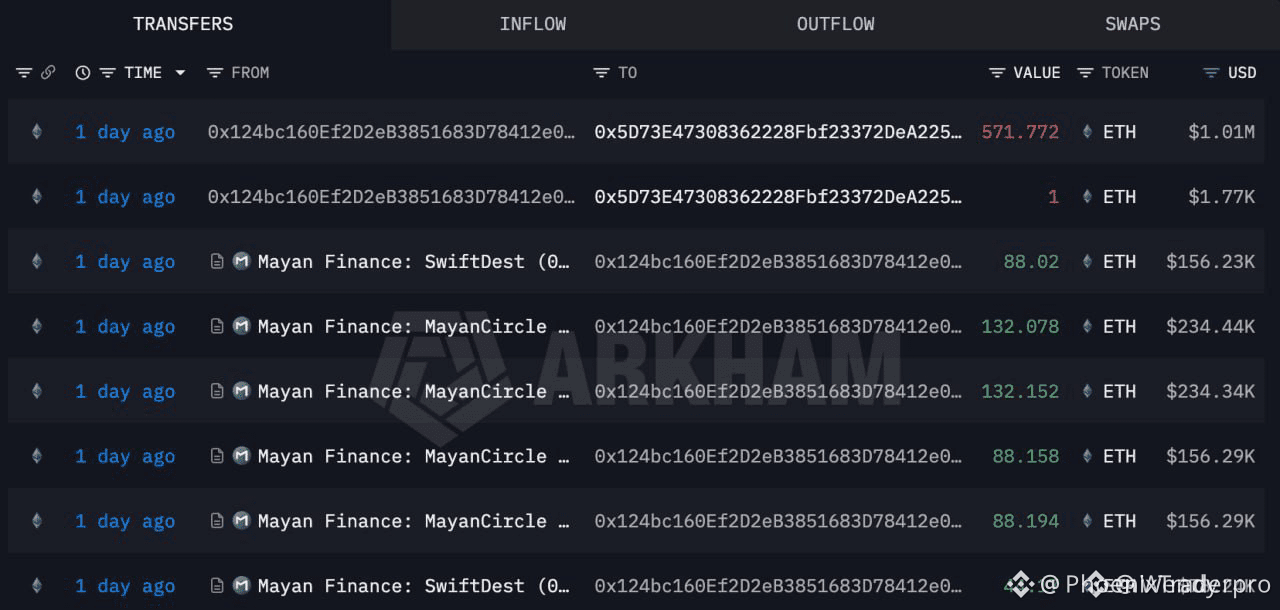Click the Ethereum chain icon in the 132.078 row
This screenshot has height=610, width=1280.
pyautogui.click(x=37, y=326)
